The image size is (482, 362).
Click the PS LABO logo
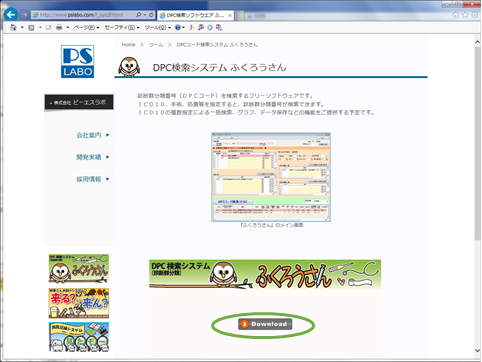(x=77, y=62)
